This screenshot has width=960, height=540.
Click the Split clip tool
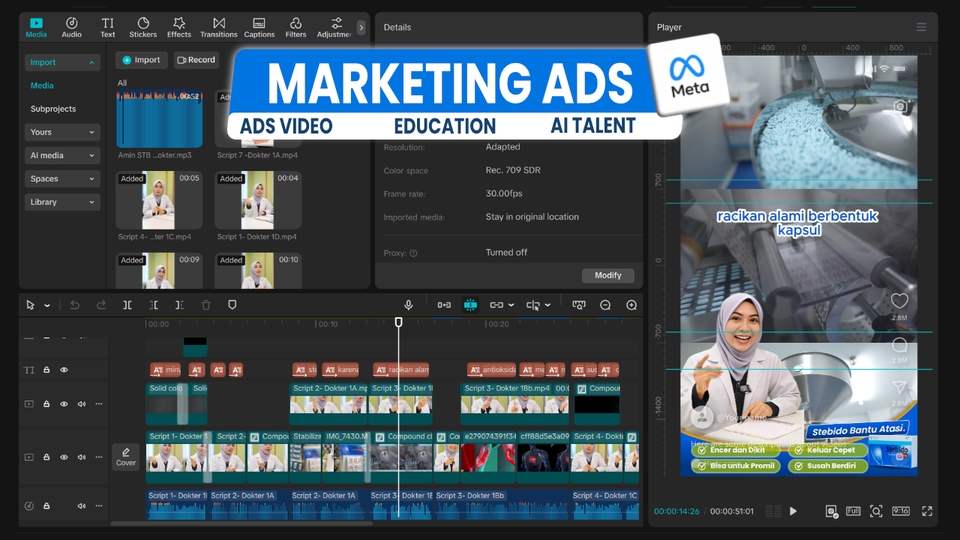[127, 305]
